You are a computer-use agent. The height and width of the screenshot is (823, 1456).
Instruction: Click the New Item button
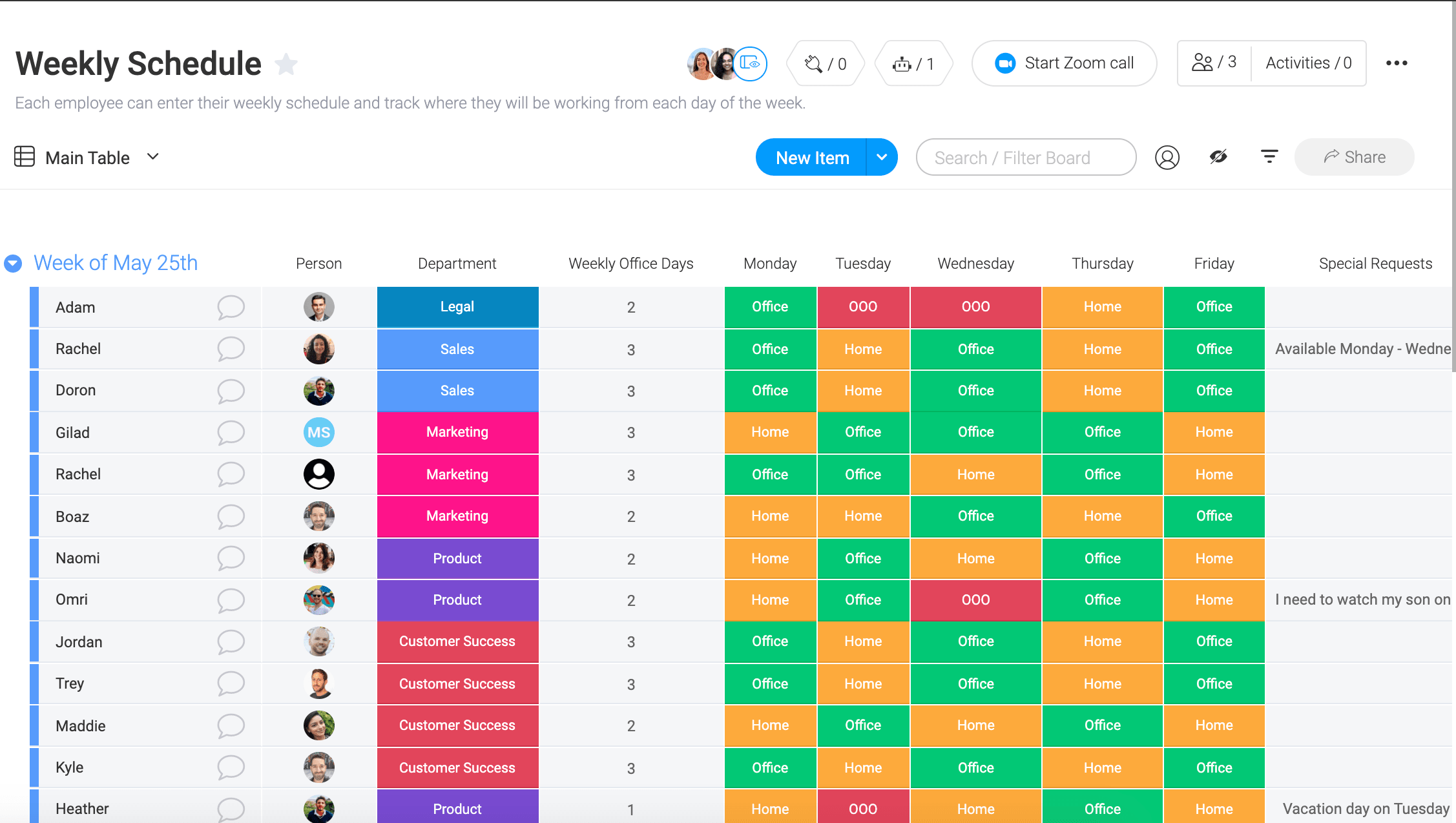point(812,157)
